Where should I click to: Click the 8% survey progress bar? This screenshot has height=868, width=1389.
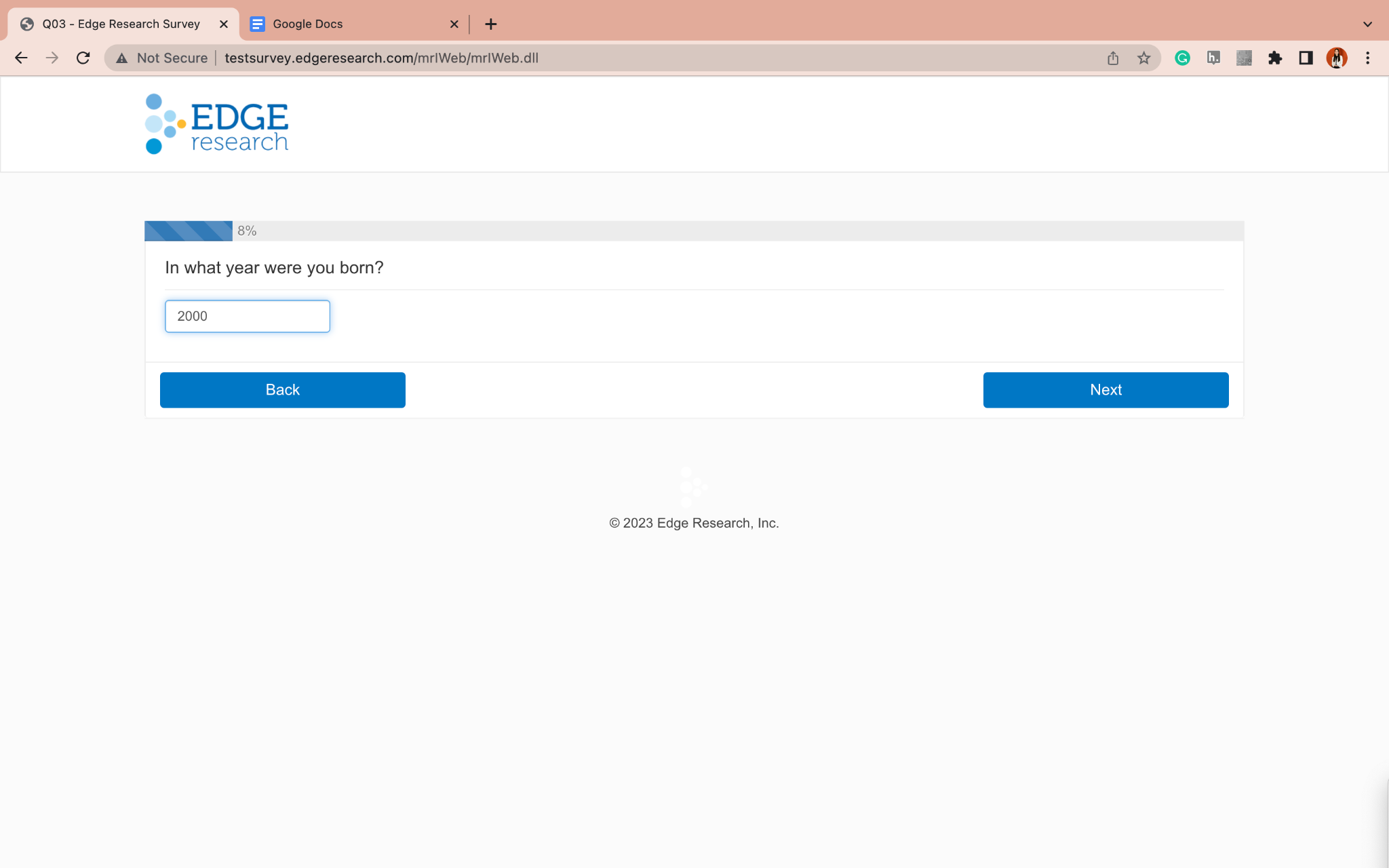189,231
